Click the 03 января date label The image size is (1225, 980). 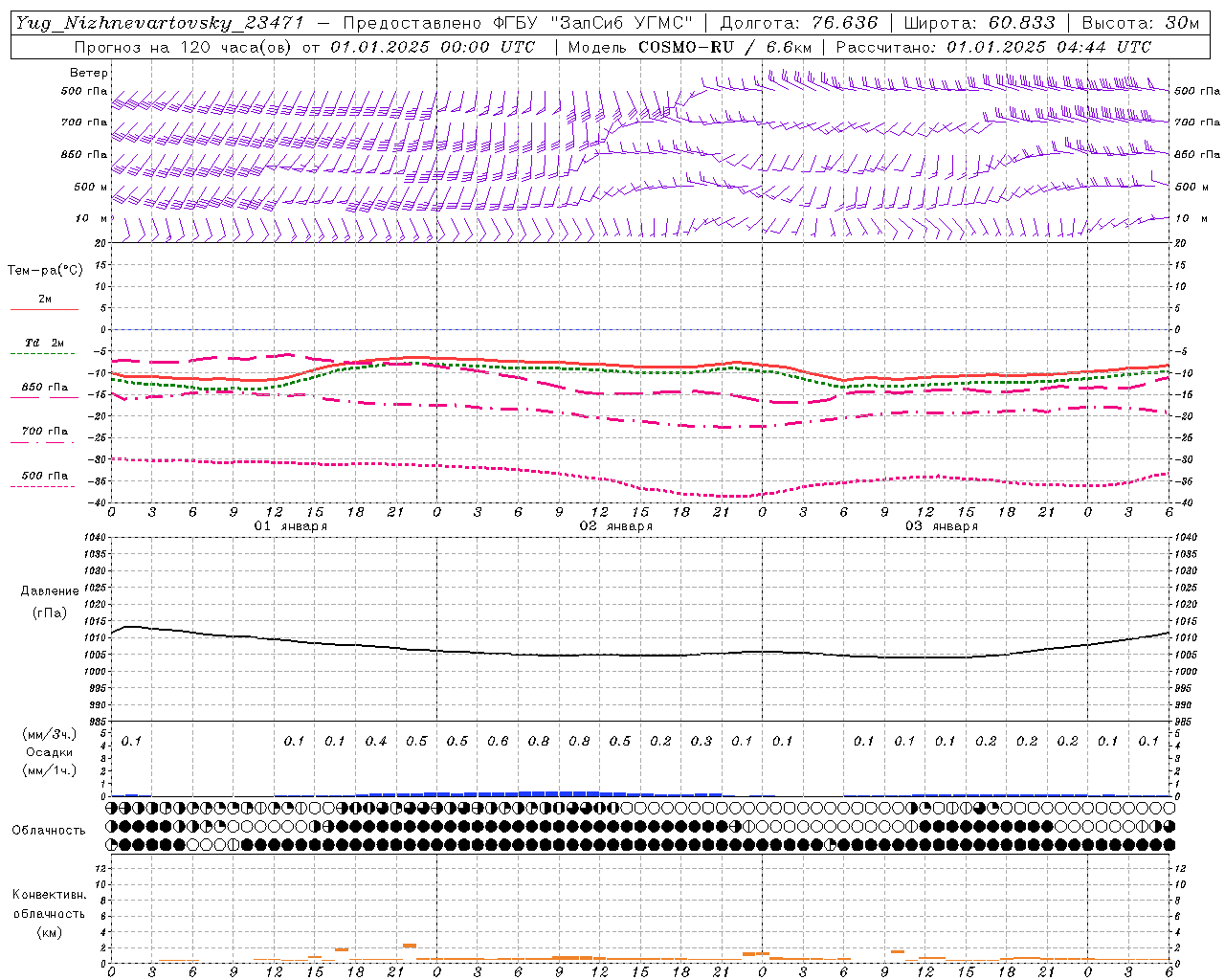[942, 526]
